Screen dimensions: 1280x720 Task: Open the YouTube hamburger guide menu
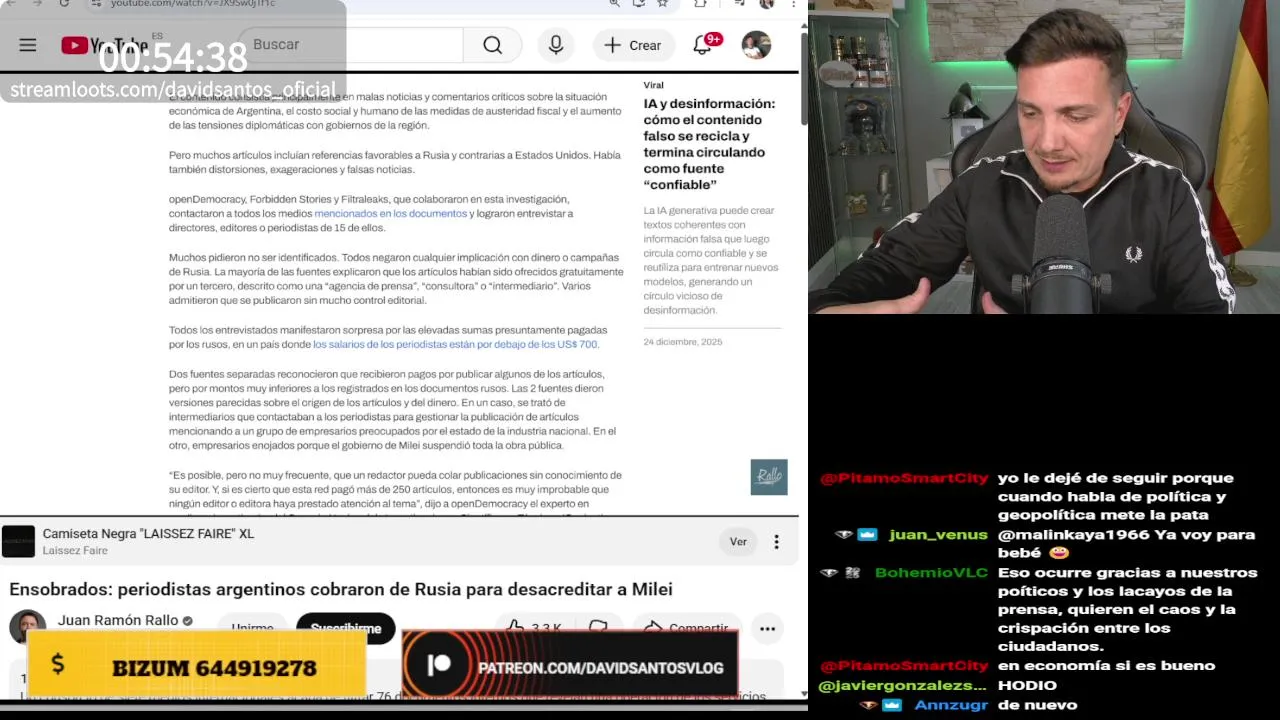[28, 45]
